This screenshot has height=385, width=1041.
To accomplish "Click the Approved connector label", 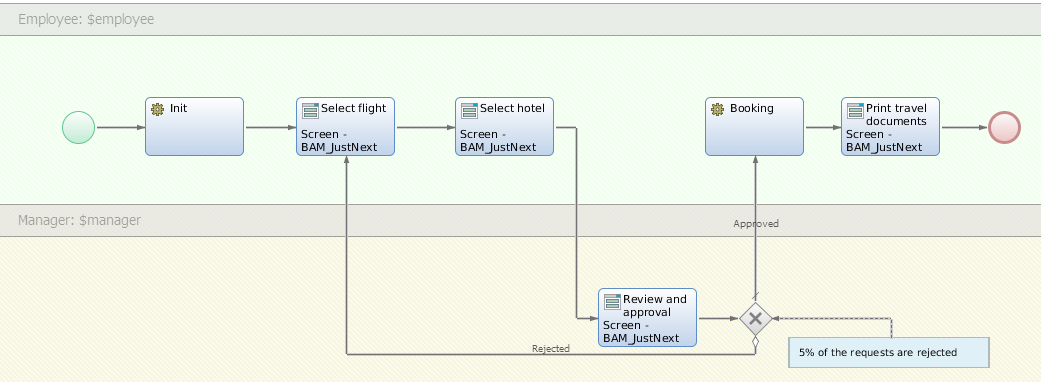I will 756,224.
